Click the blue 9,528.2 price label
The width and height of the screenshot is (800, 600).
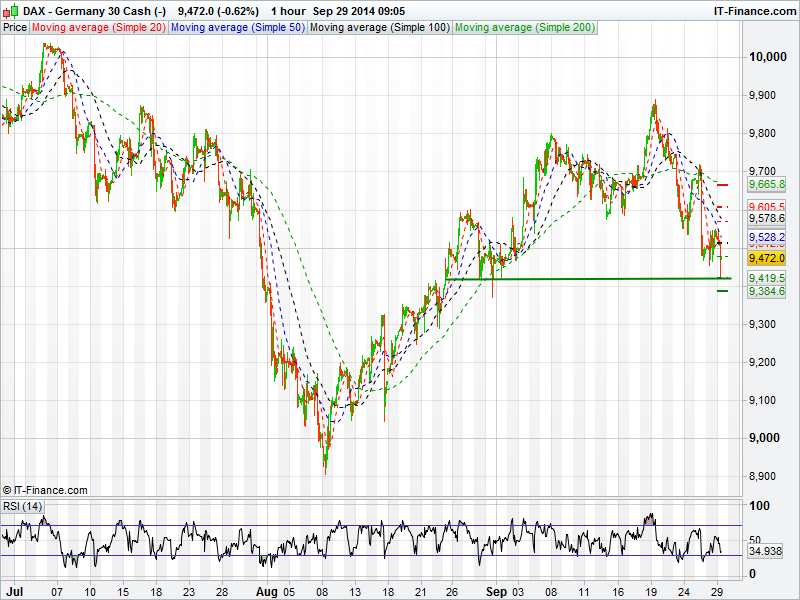(768, 237)
